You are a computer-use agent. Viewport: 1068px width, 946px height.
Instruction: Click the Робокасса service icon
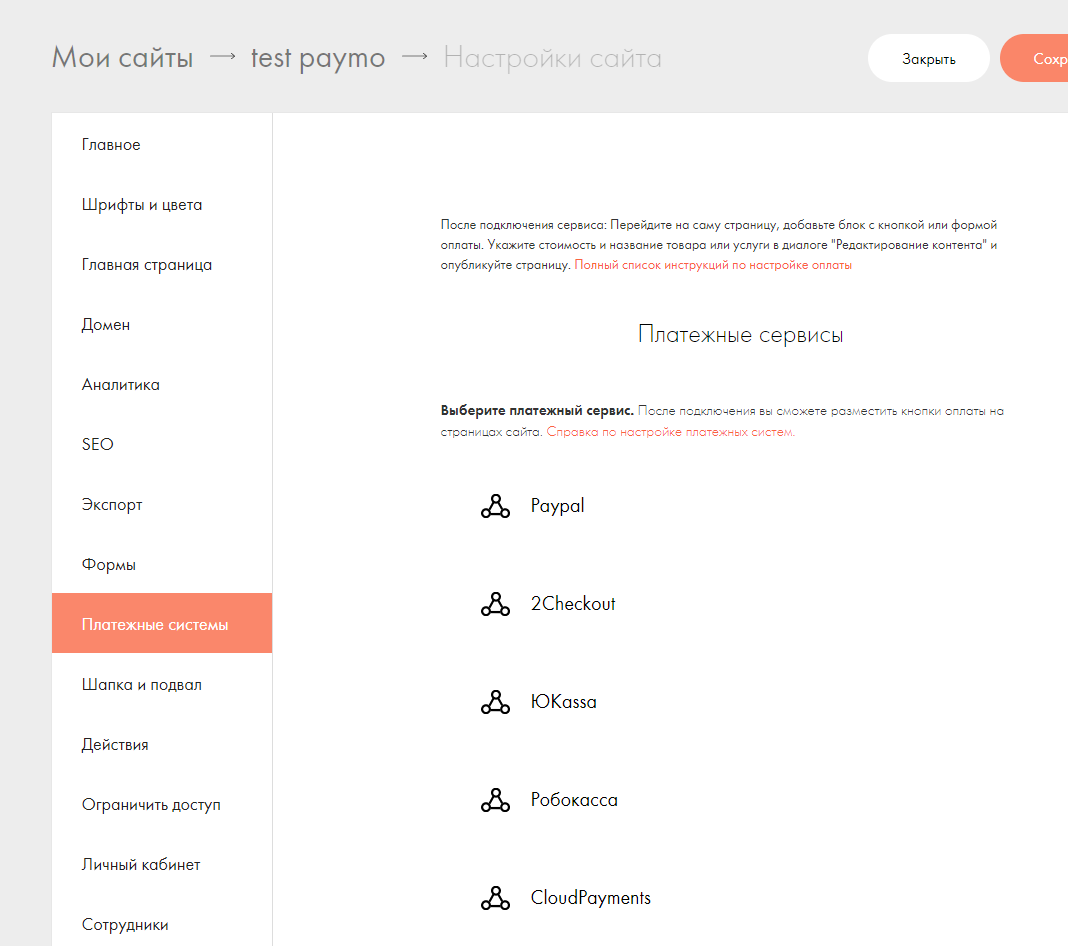tap(495, 800)
